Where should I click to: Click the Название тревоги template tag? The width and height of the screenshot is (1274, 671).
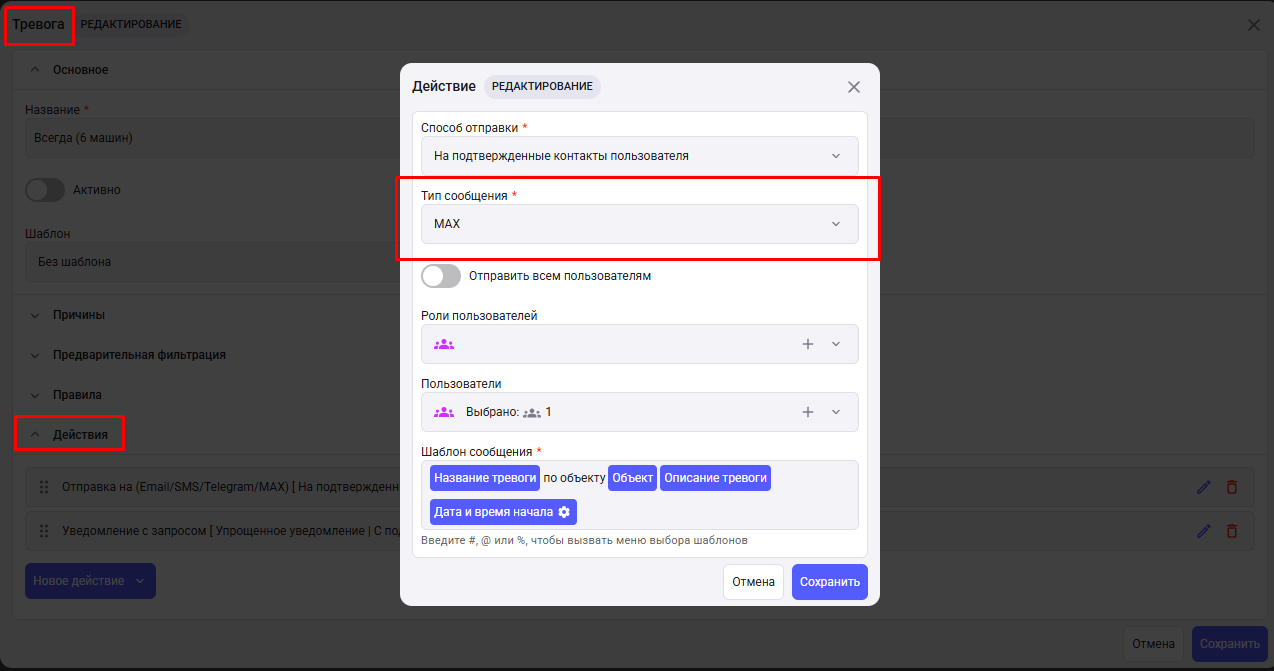485,478
